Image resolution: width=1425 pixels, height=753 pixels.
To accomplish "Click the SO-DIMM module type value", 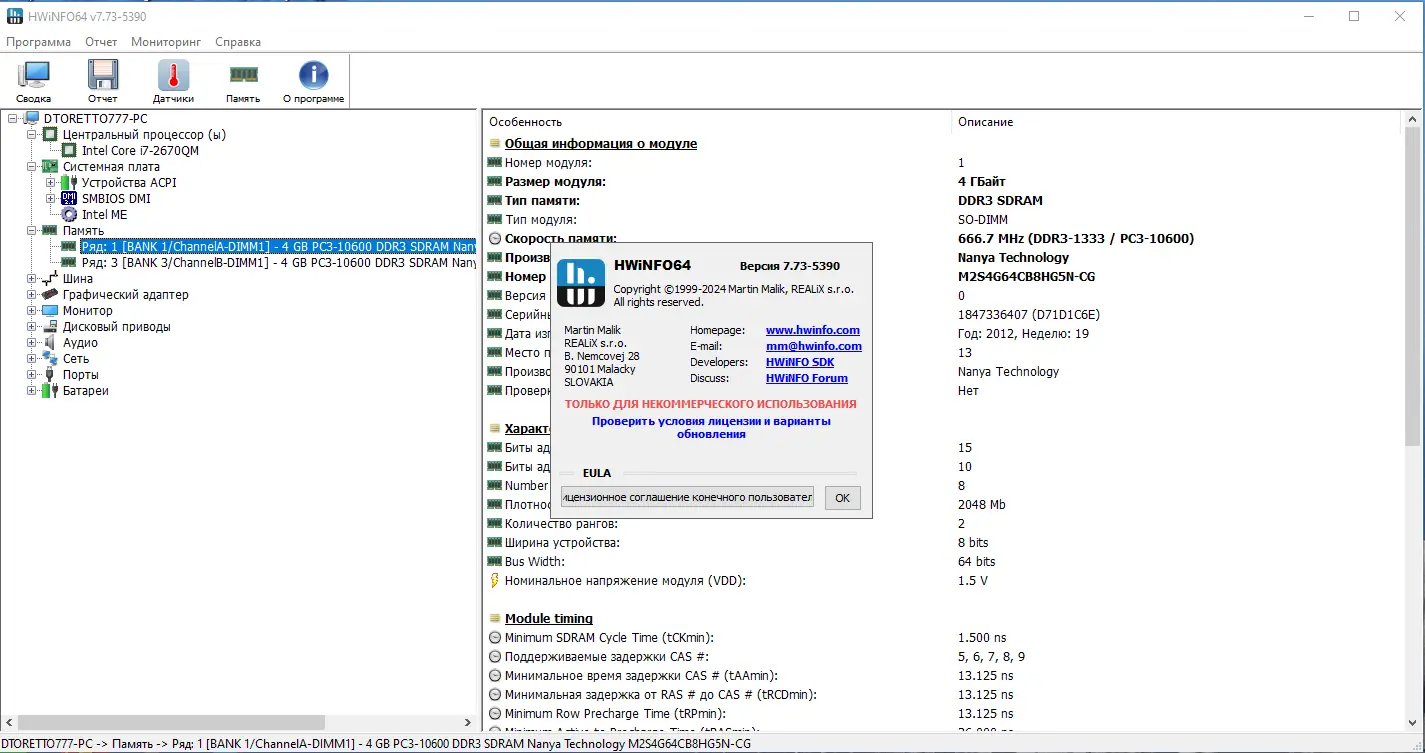I will pyautogui.click(x=983, y=219).
